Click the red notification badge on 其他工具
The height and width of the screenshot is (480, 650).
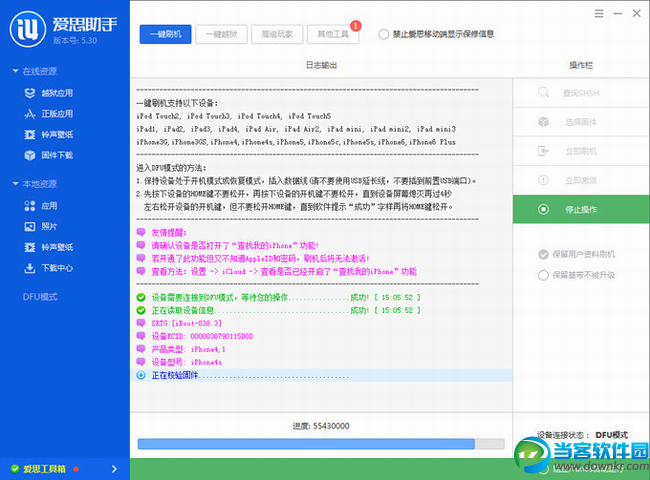pyautogui.click(x=356, y=26)
